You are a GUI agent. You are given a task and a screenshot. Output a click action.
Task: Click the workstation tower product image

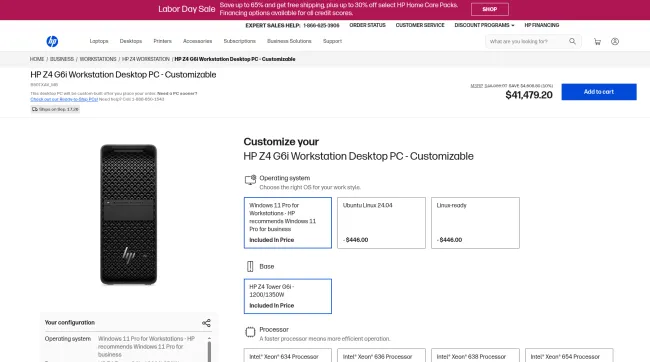(129, 214)
